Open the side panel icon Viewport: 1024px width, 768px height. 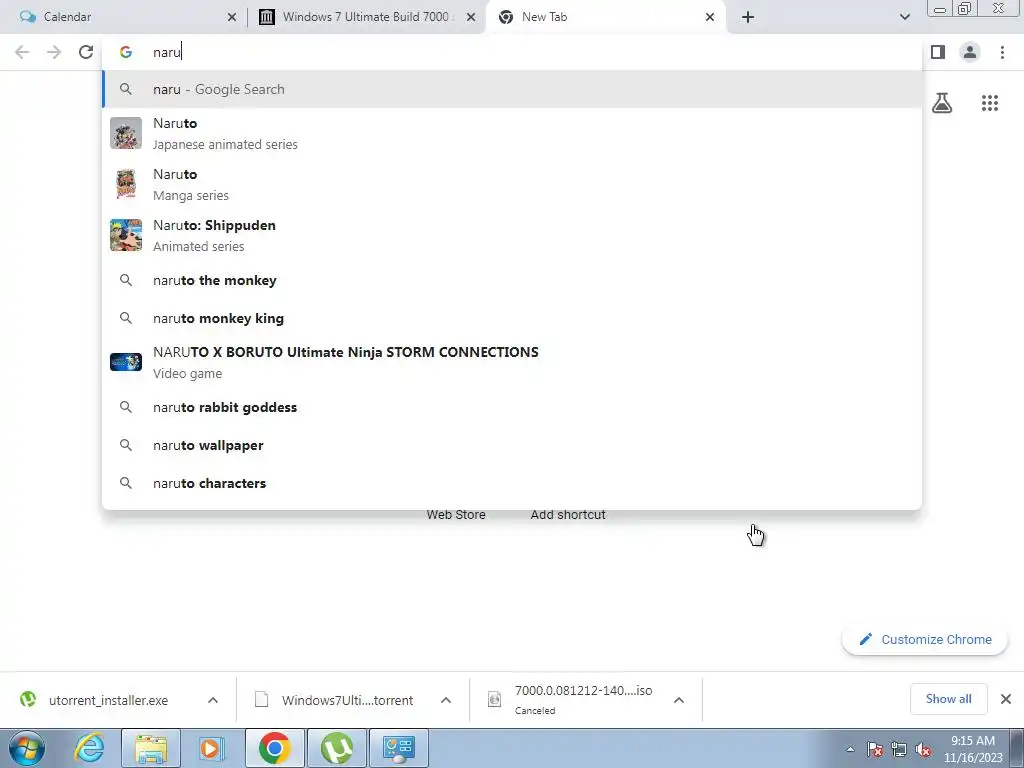(938, 52)
